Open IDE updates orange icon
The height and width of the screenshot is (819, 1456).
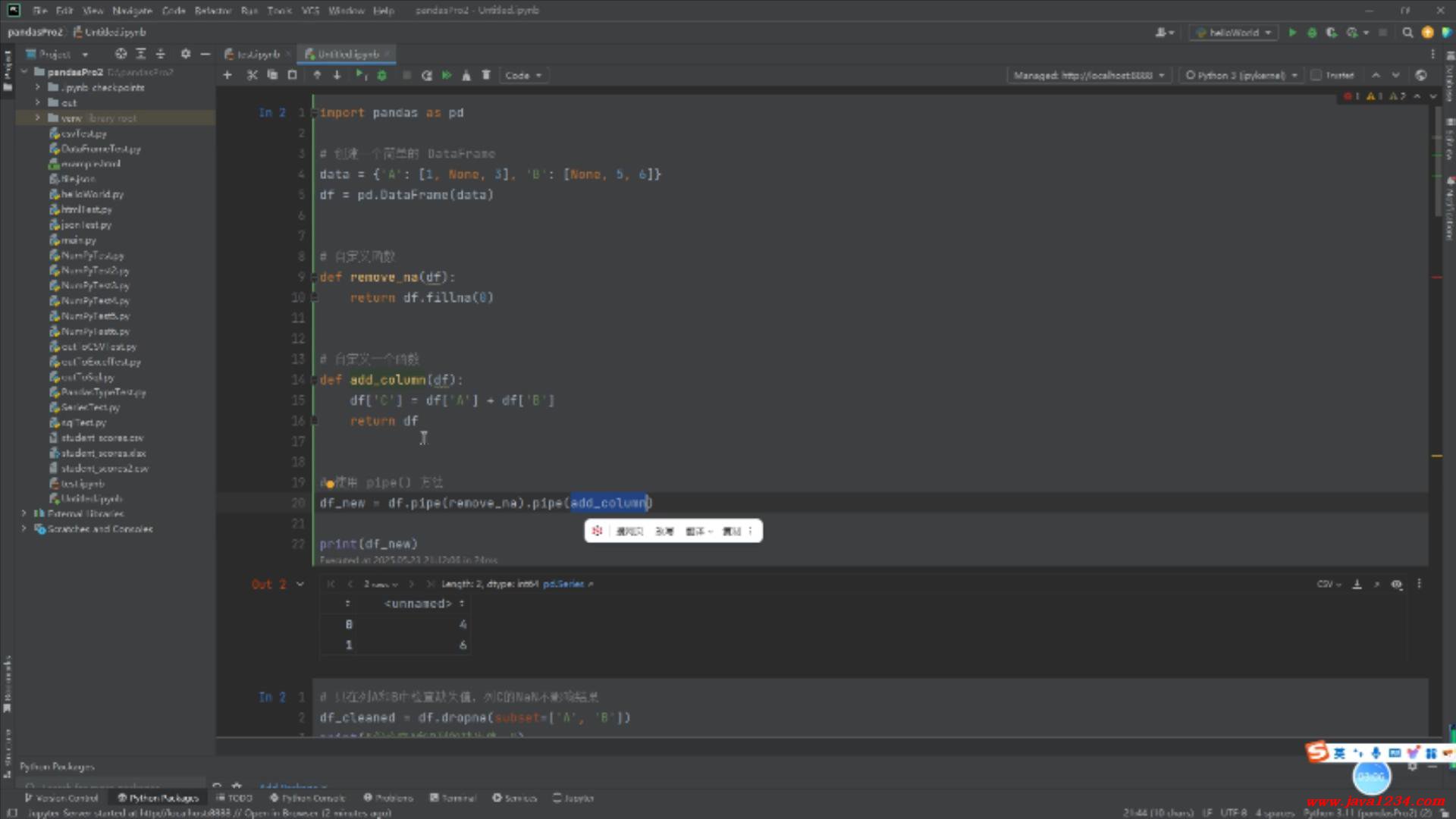coord(1427,33)
